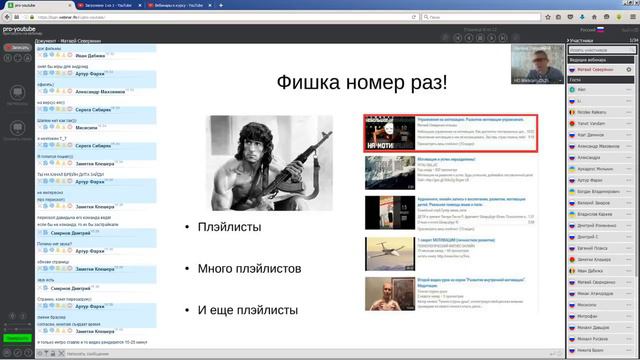Click the site info padlock icon in address bar

[32, 17]
